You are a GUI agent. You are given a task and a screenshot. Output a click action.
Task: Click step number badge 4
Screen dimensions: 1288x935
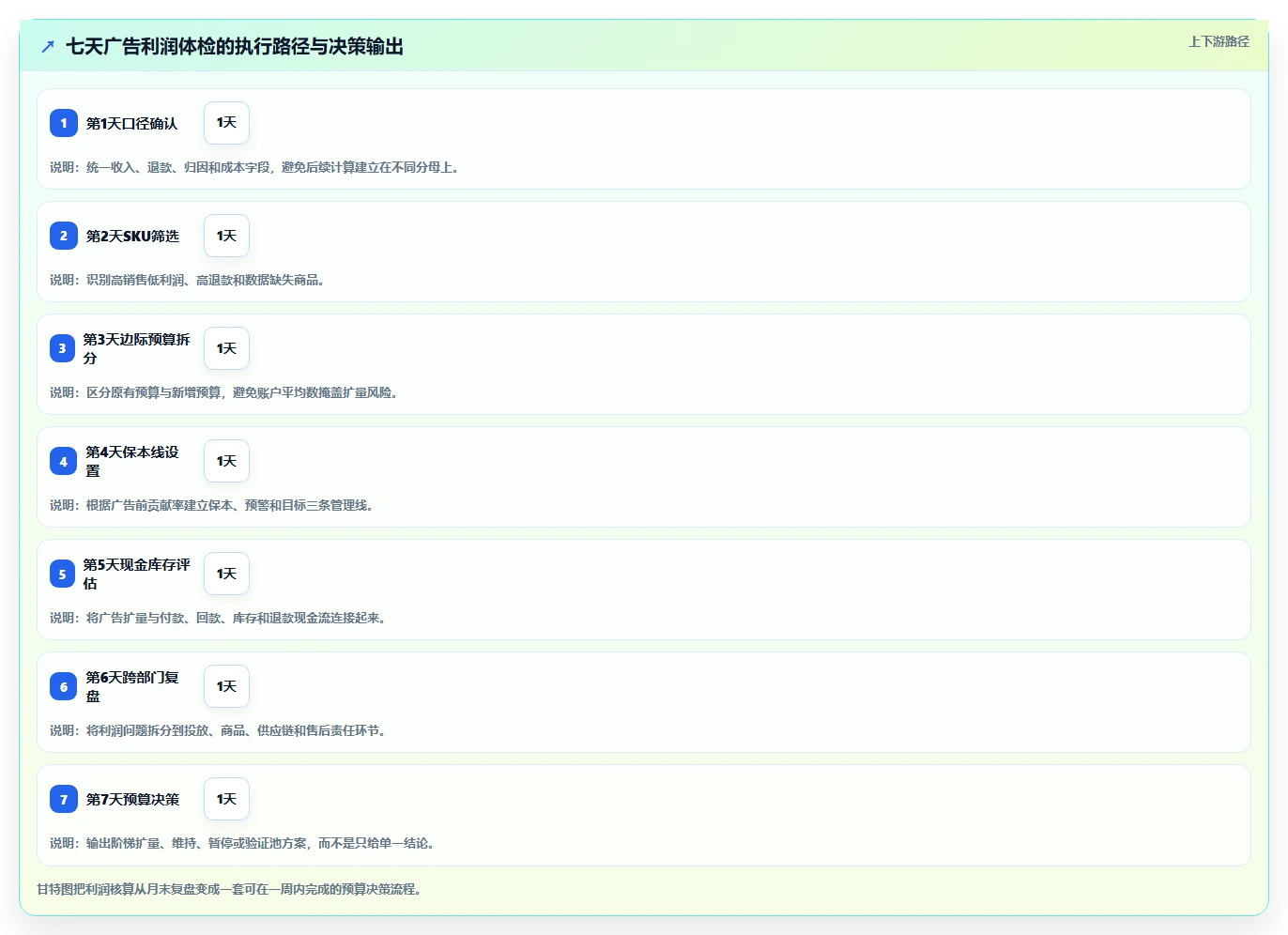[x=64, y=461]
